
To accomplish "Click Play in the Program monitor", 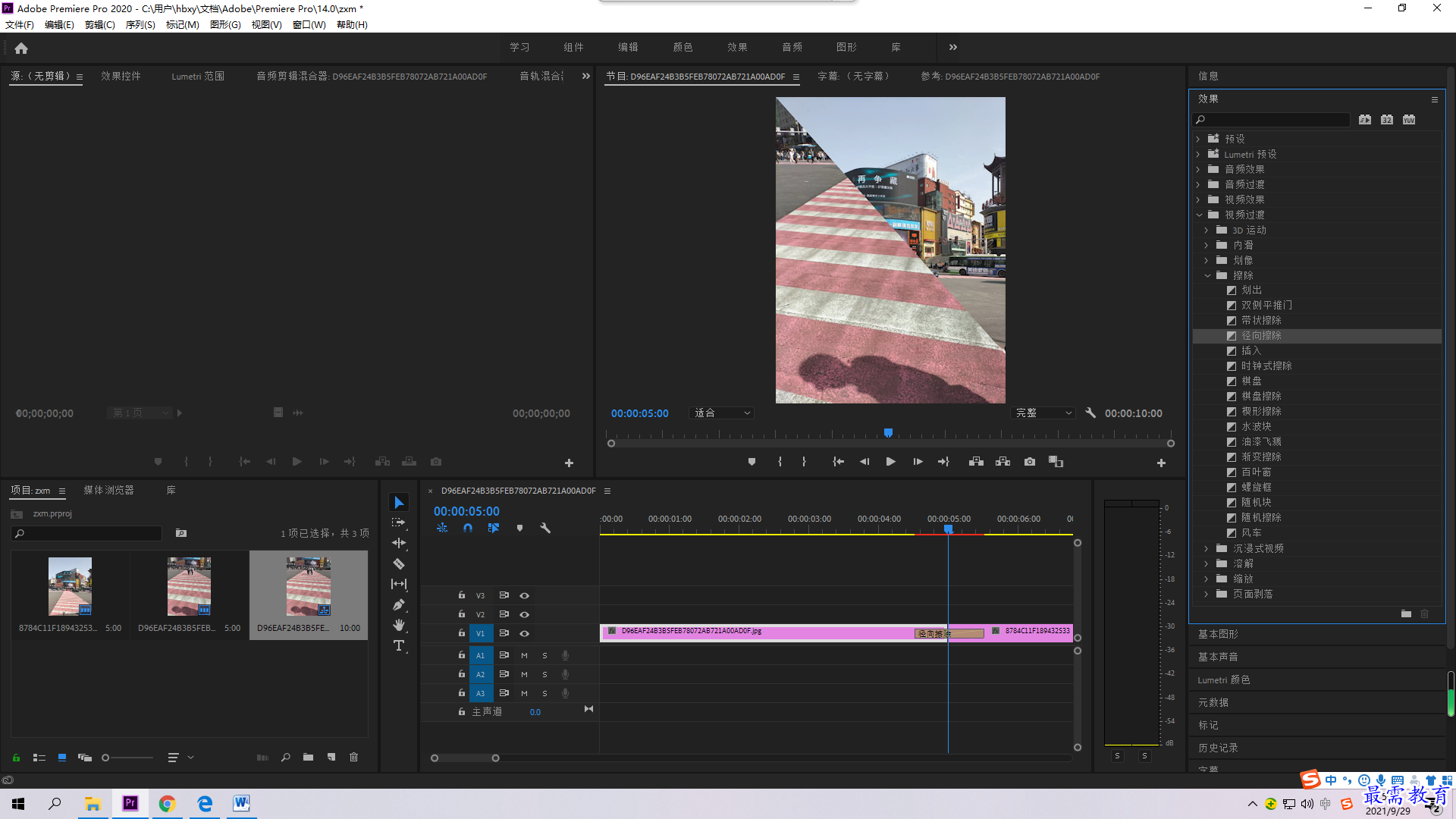I will [891, 462].
